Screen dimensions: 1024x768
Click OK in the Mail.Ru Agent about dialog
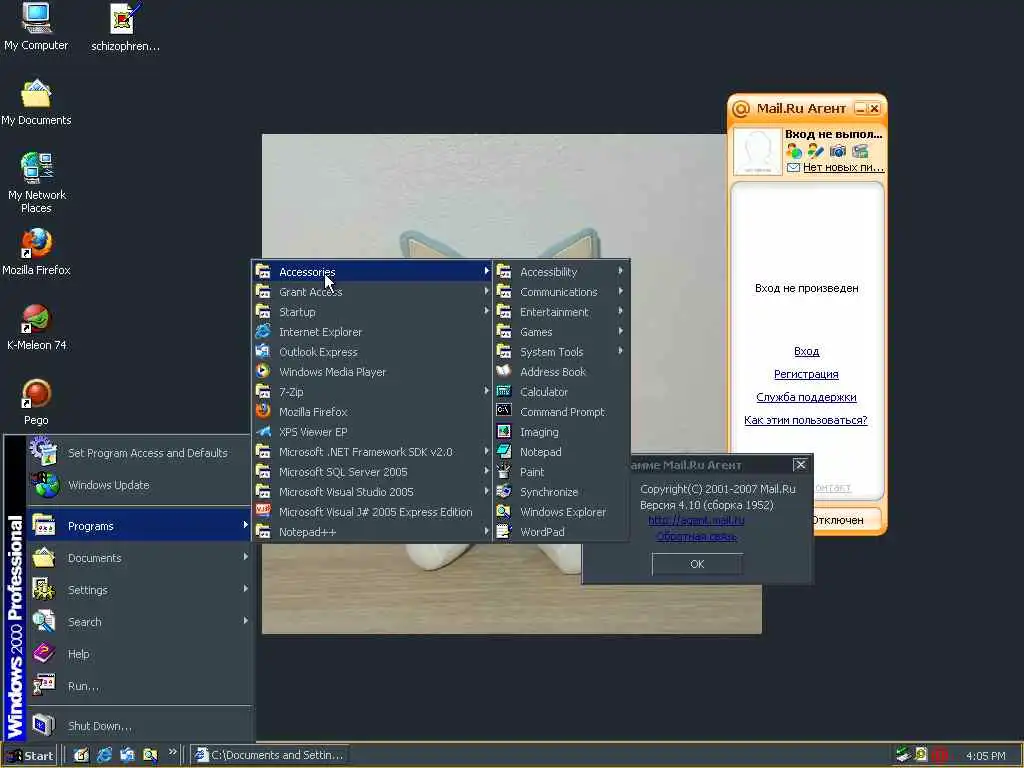click(697, 564)
